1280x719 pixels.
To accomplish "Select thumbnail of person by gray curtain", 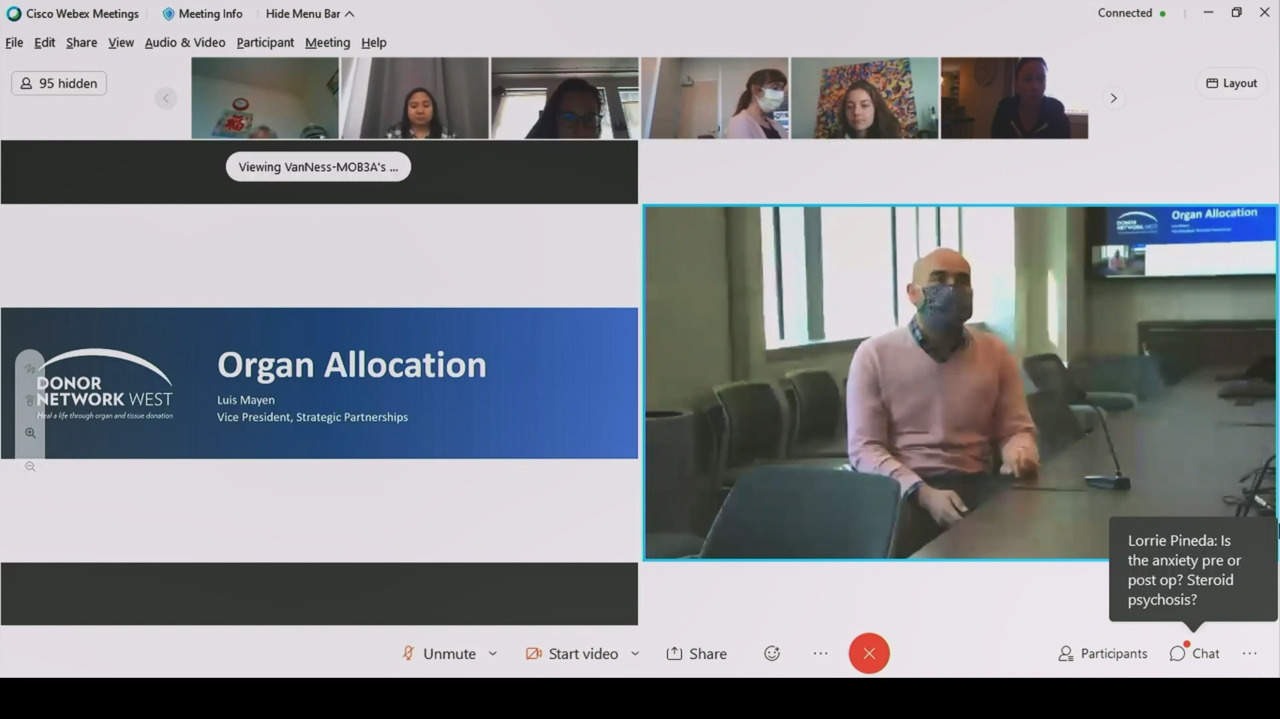I will (415, 98).
